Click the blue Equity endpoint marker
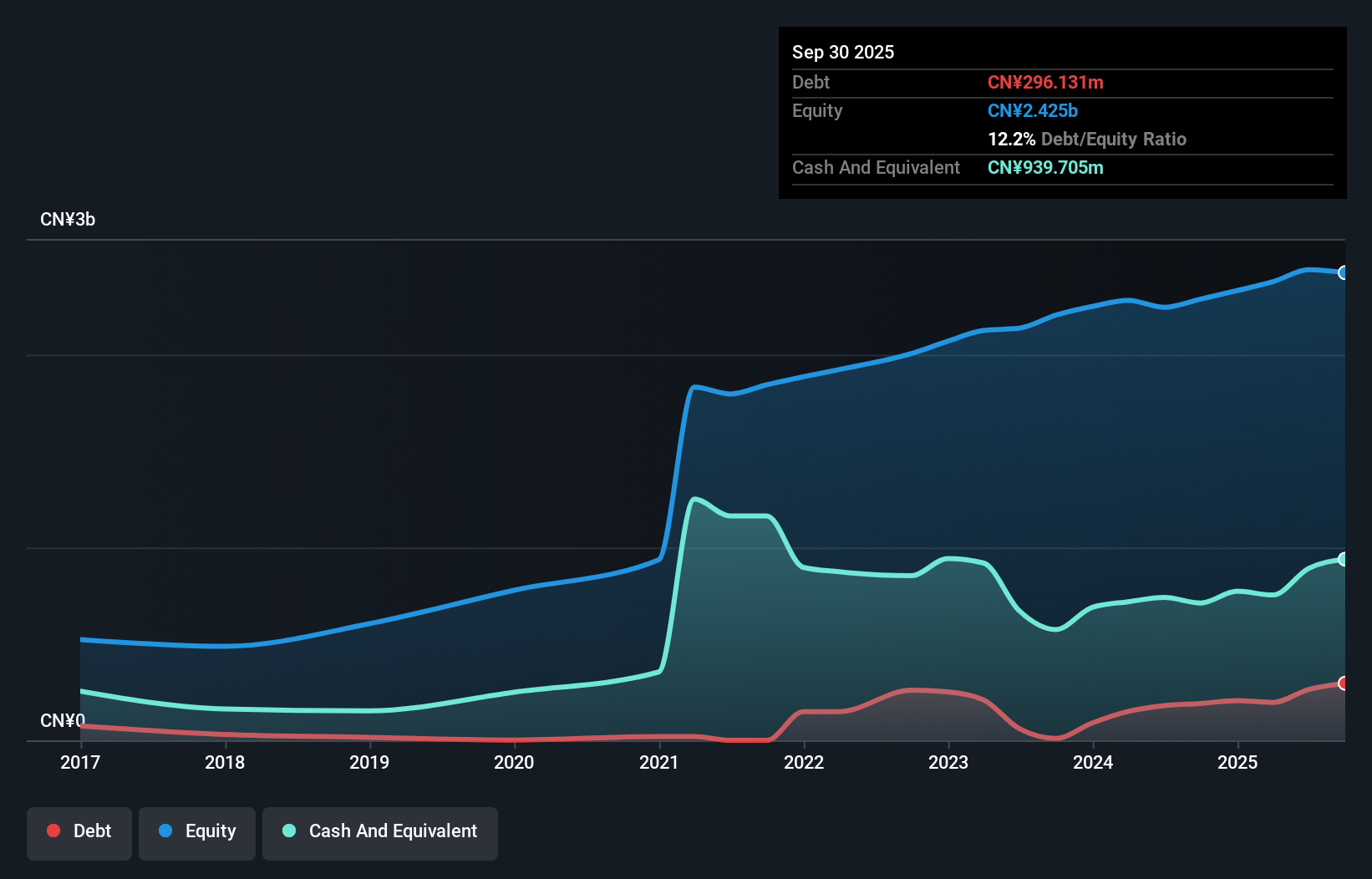Image resolution: width=1372 pixels, height=879 pixels. 1344,272
